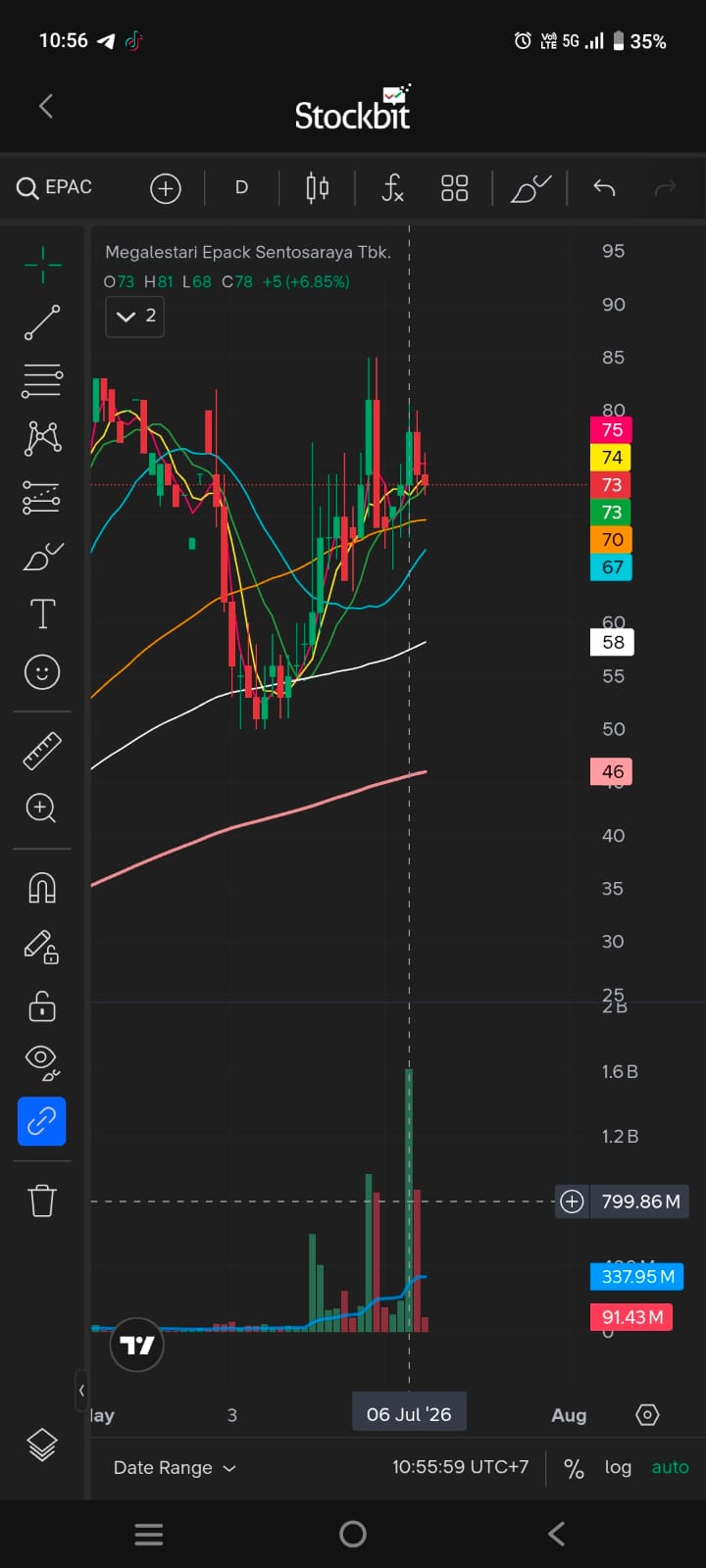Tap the alarm icon in status bar
The height and width of the screenshot is (1568, 706).
click(523, 41)
